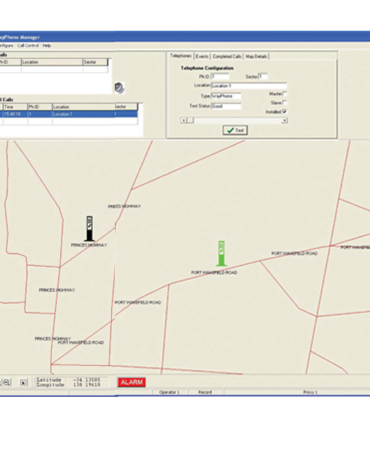Click the zoom out magnifier icon
Screen dimensions: 370x450
coord(7,382)
